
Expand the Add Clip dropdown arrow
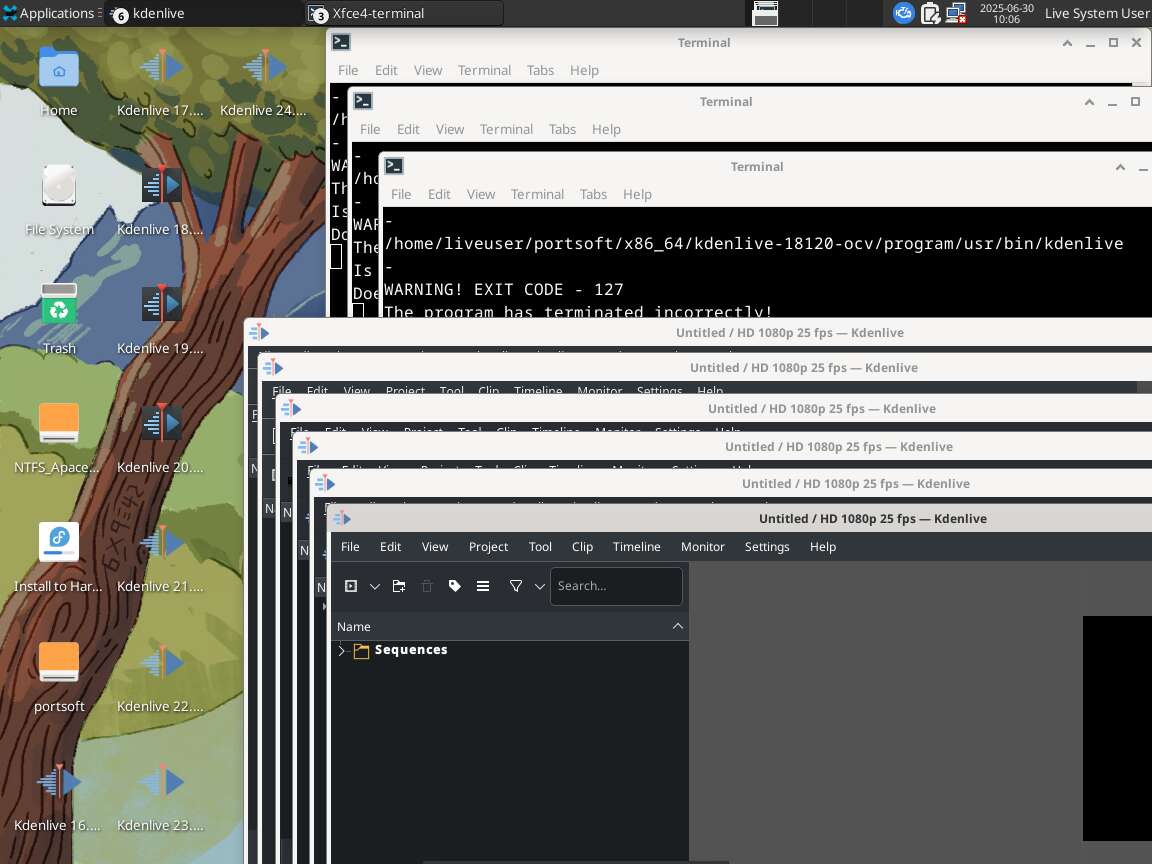tap(375, 586)
